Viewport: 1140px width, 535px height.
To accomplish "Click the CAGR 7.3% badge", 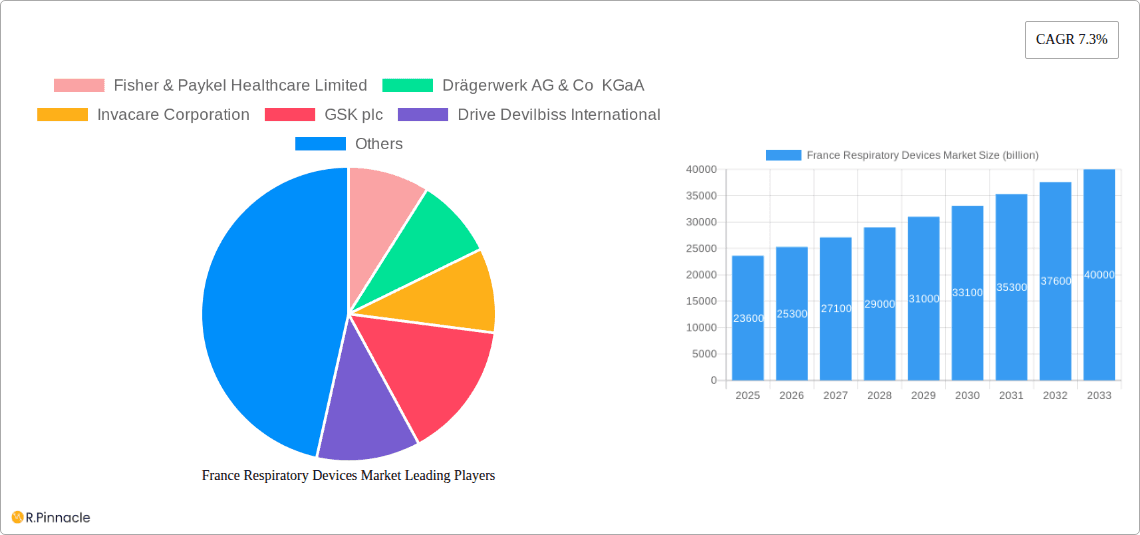I will [1071, 40].
